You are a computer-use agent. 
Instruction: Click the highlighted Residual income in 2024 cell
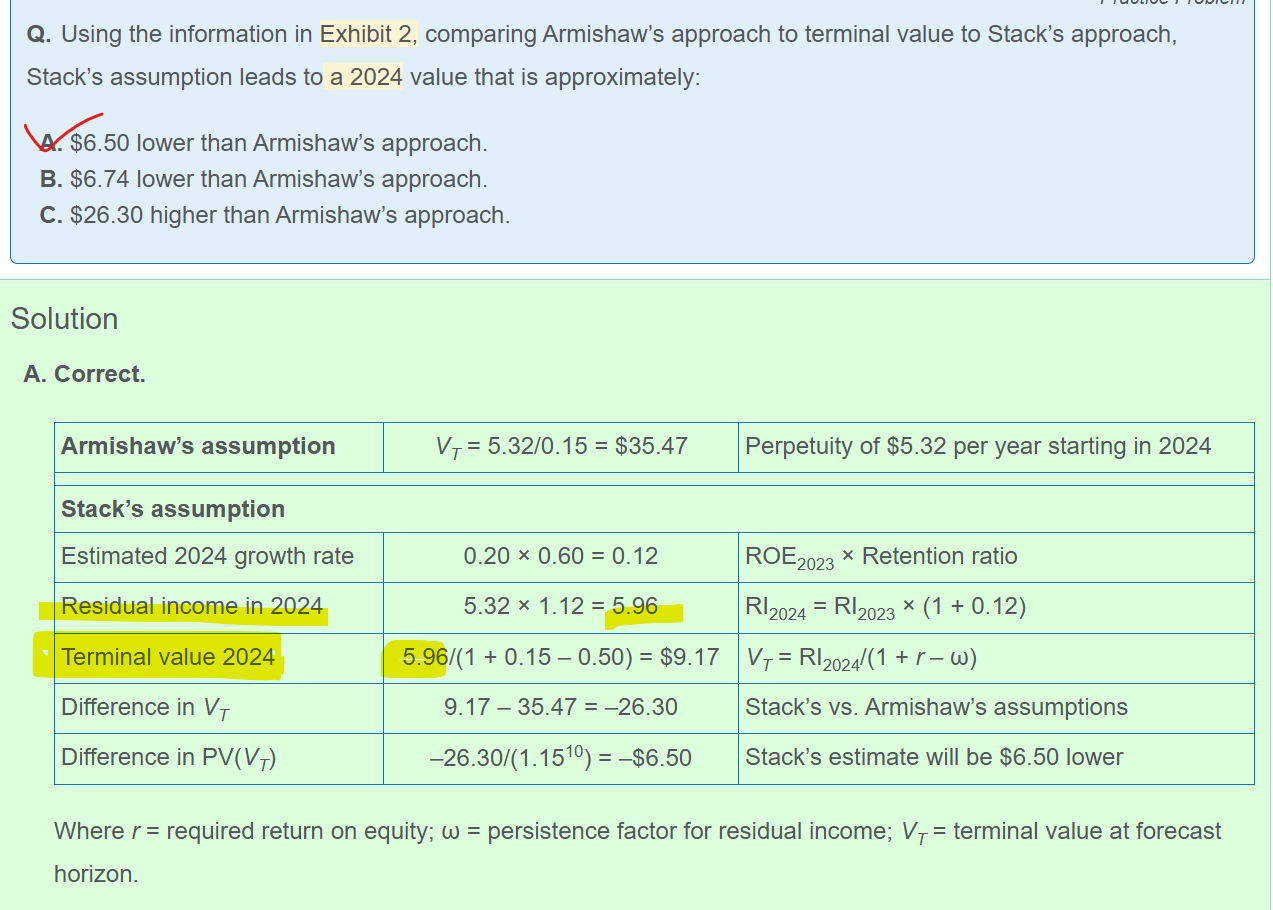(x=191, y=606)
